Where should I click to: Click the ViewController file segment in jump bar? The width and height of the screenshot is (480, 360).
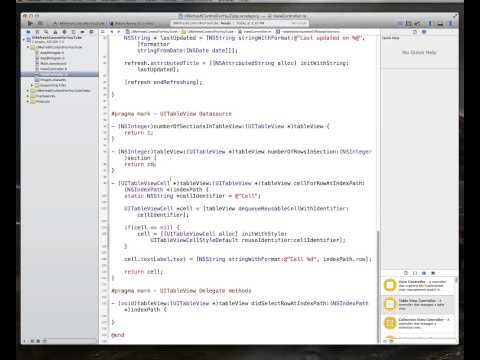(255, 32)
